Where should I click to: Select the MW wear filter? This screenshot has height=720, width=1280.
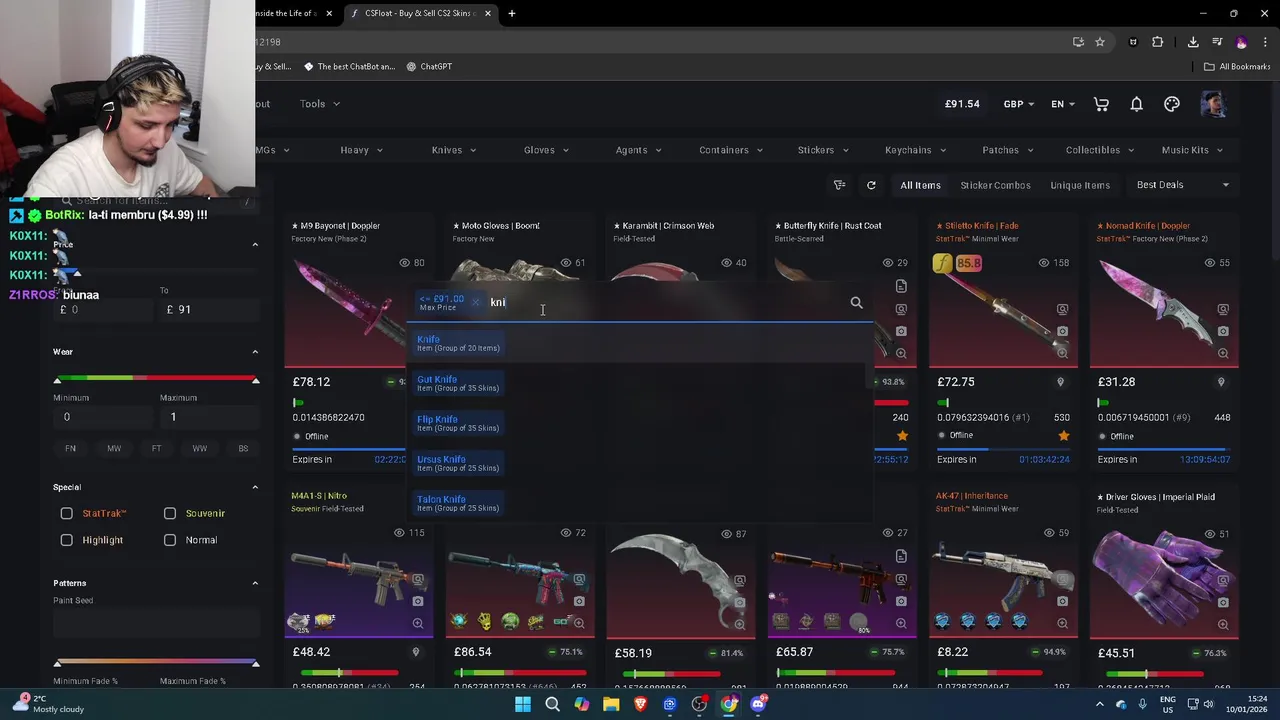(114, 448)
